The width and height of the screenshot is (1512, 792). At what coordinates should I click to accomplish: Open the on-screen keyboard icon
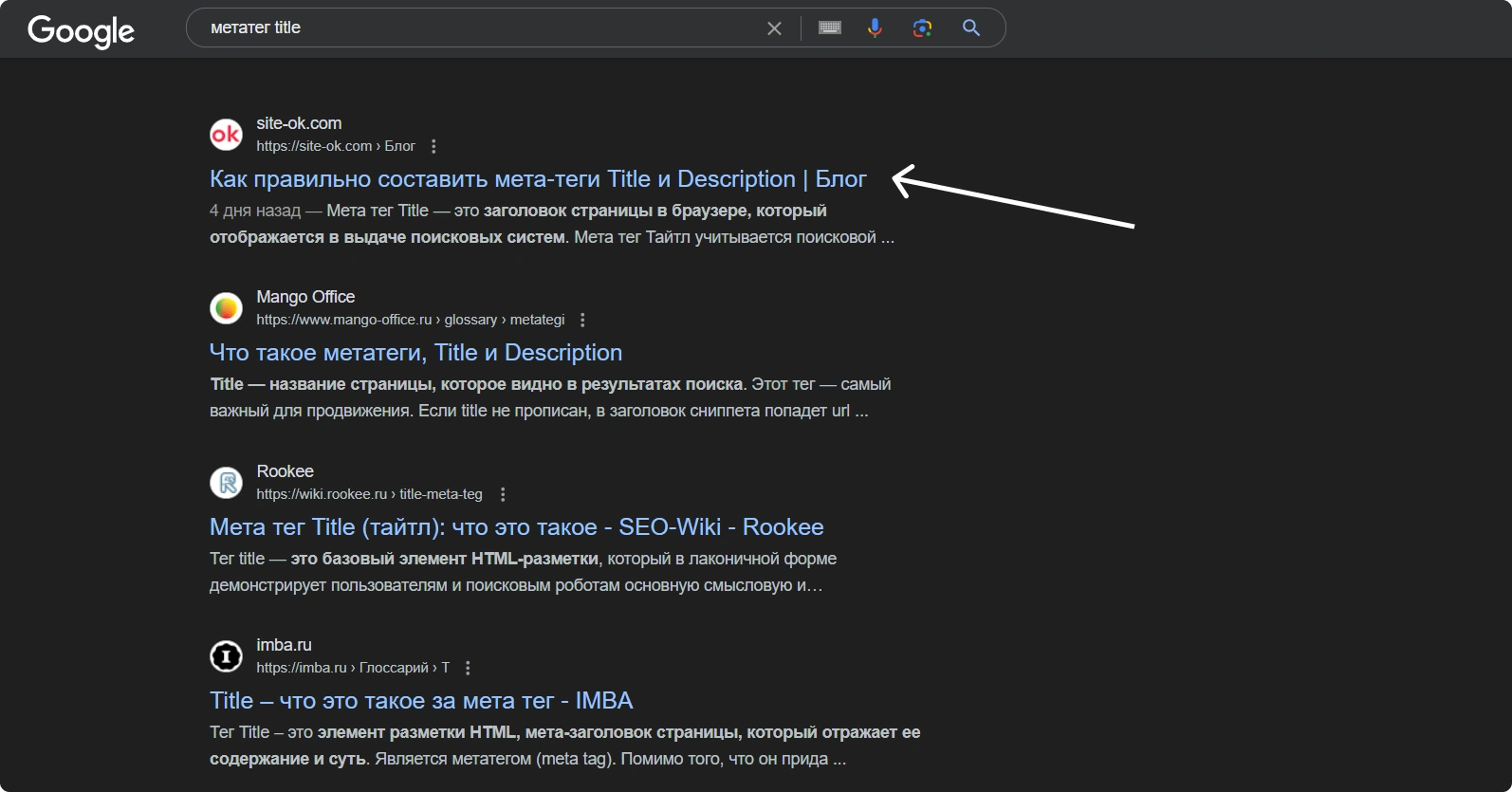[x=830, y=28]
